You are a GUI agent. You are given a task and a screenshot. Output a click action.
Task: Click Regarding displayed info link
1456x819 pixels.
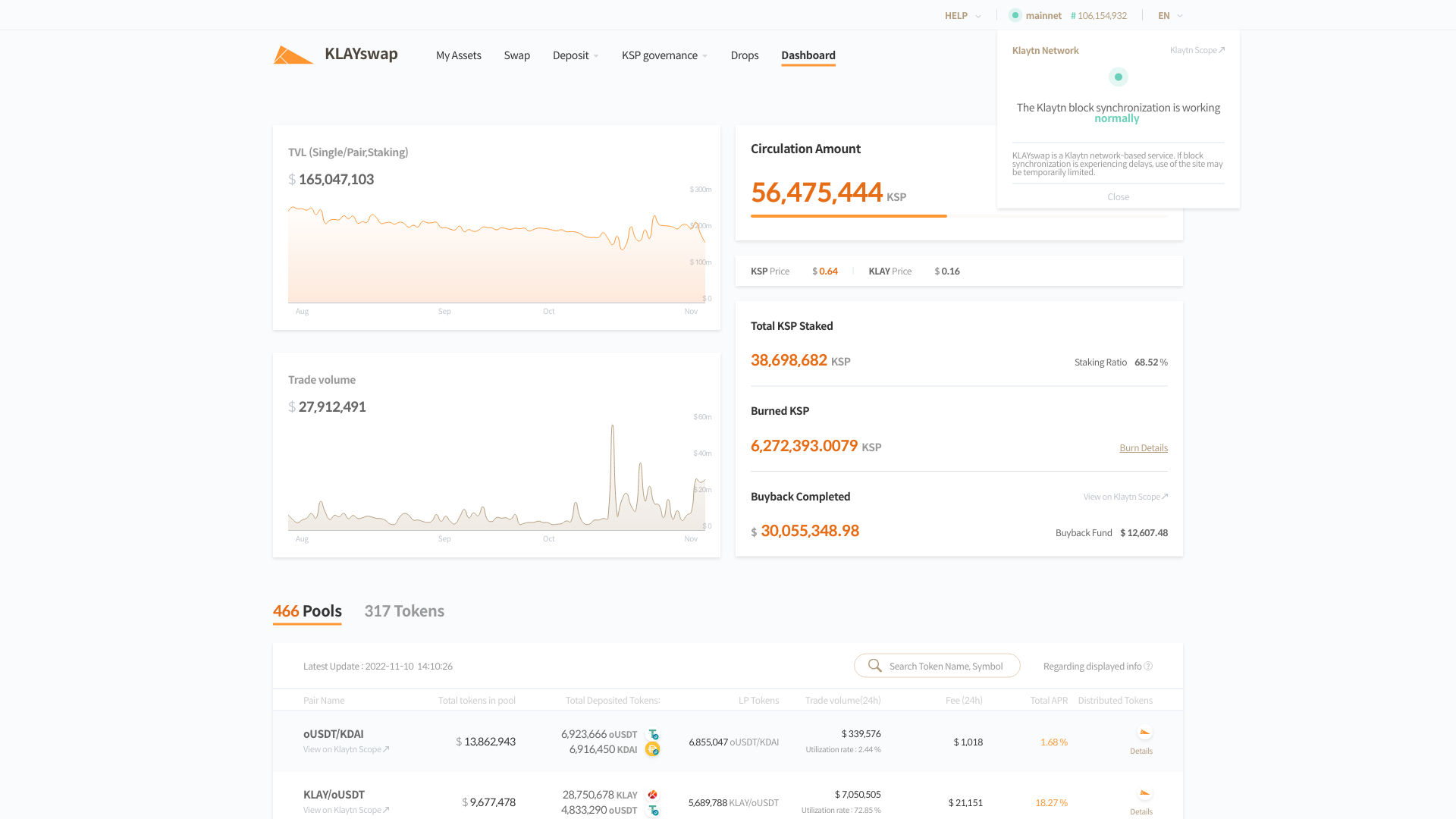coord(1092,667)
